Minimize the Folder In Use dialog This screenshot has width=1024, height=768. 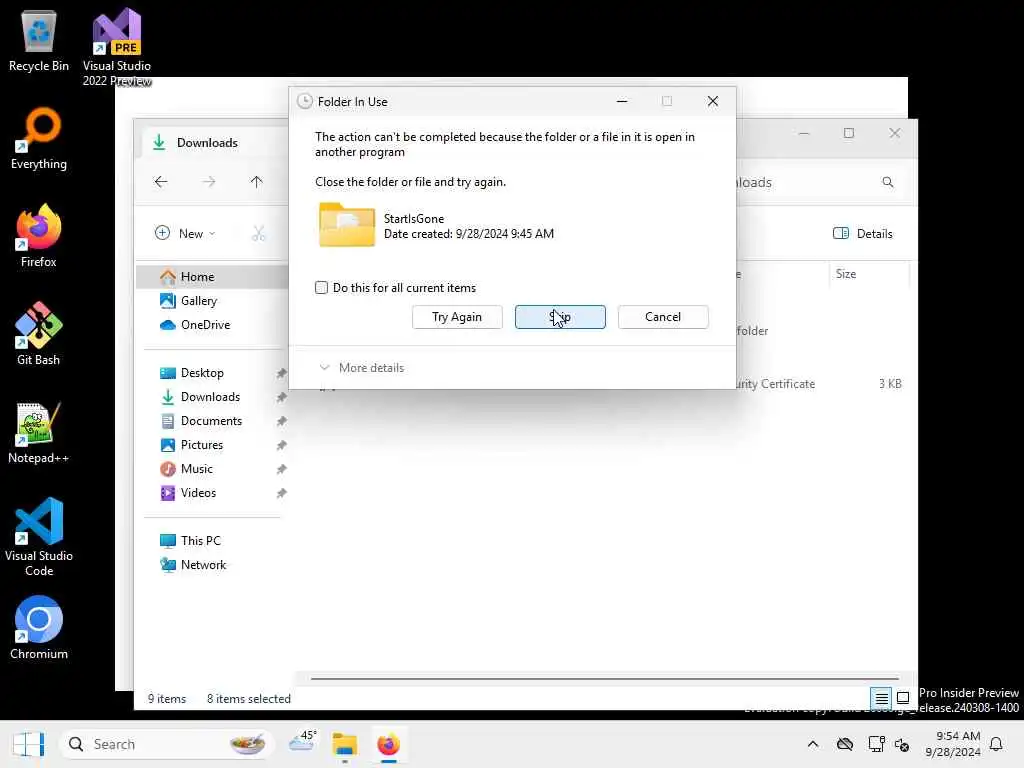coord(622,101)
